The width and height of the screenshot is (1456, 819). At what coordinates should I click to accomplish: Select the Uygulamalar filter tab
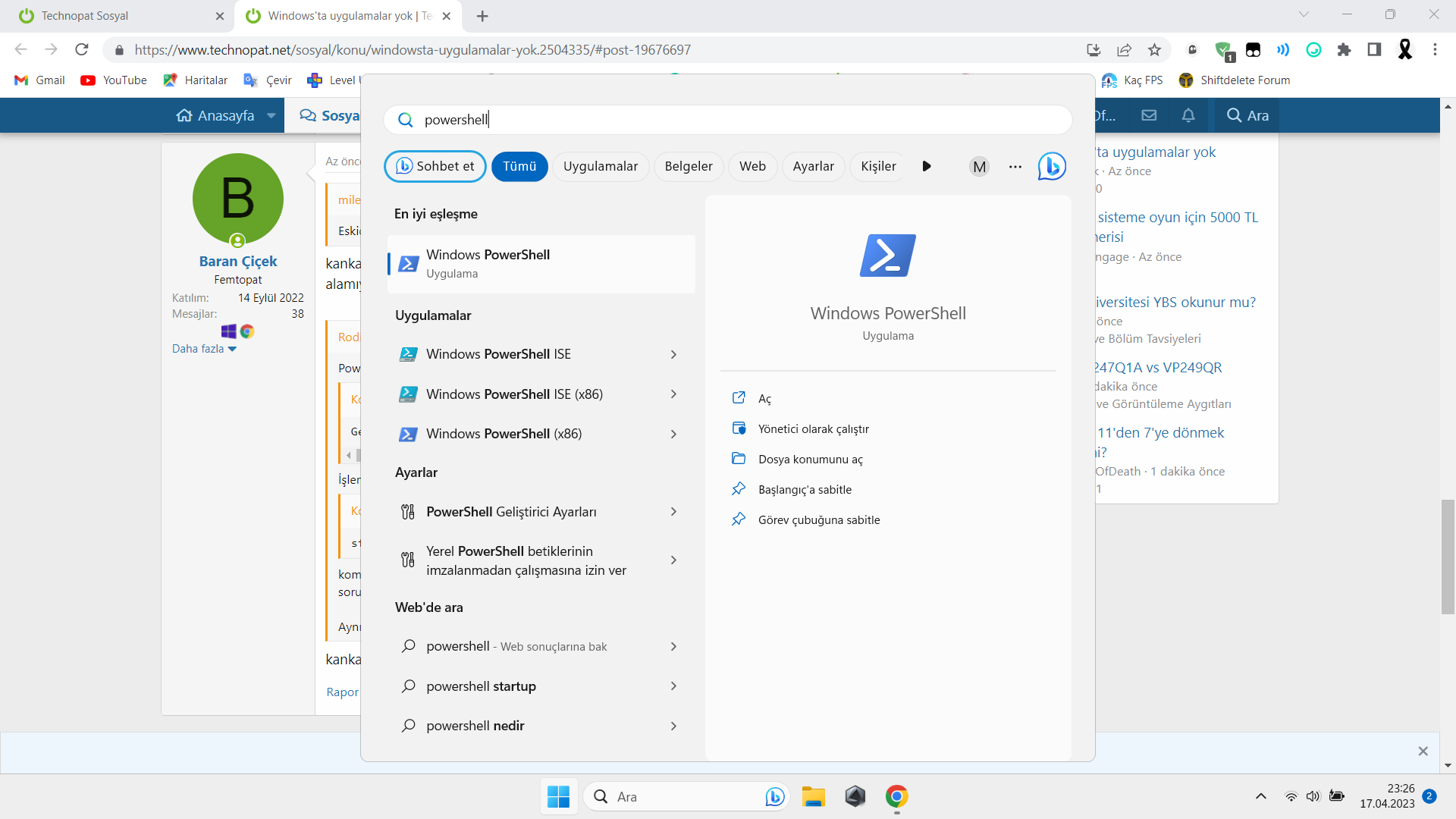600,166
